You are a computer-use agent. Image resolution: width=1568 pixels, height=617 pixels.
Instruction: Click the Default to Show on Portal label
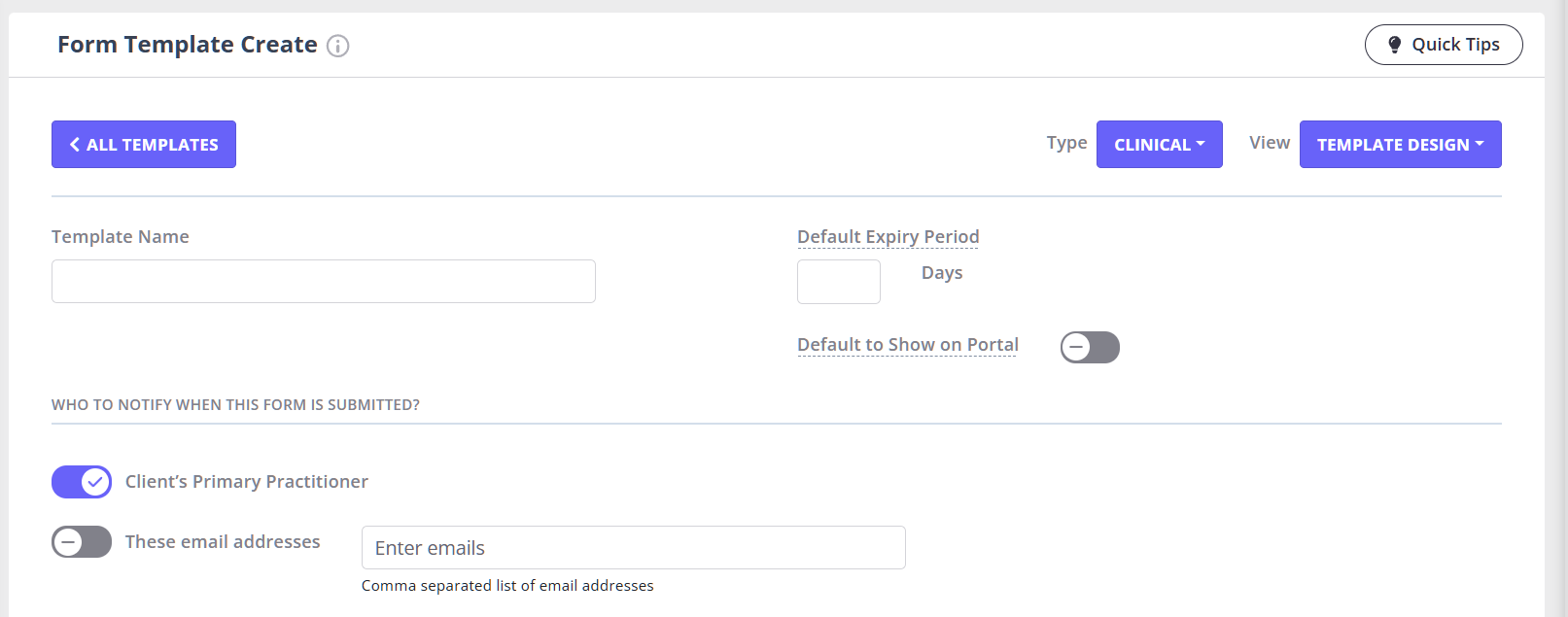pos(908,345)
